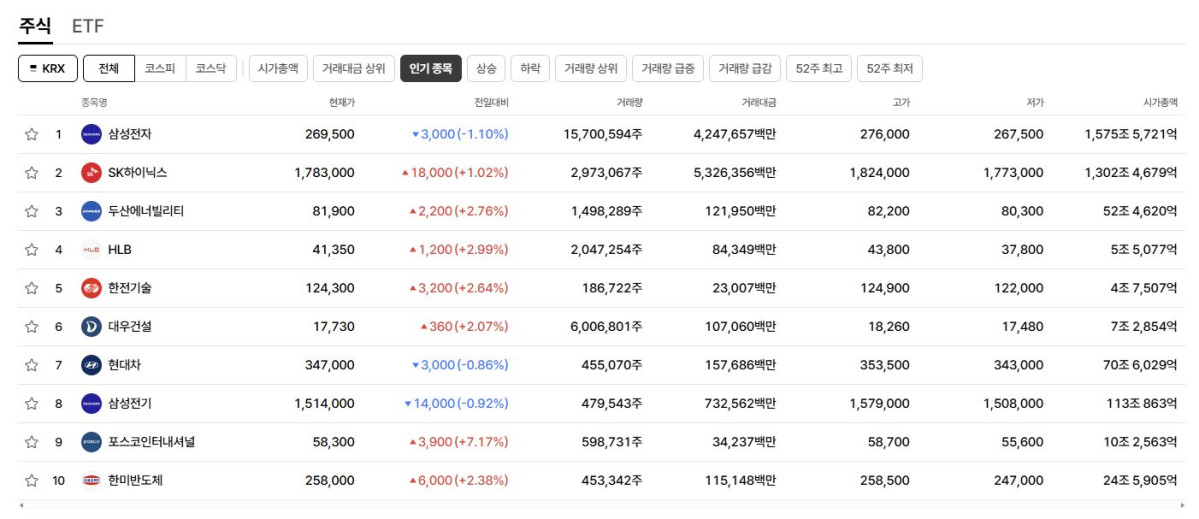This screenshot has height=519, width=1199.
Task: Star the 삼성전기 row
Action: coord(31,404)
